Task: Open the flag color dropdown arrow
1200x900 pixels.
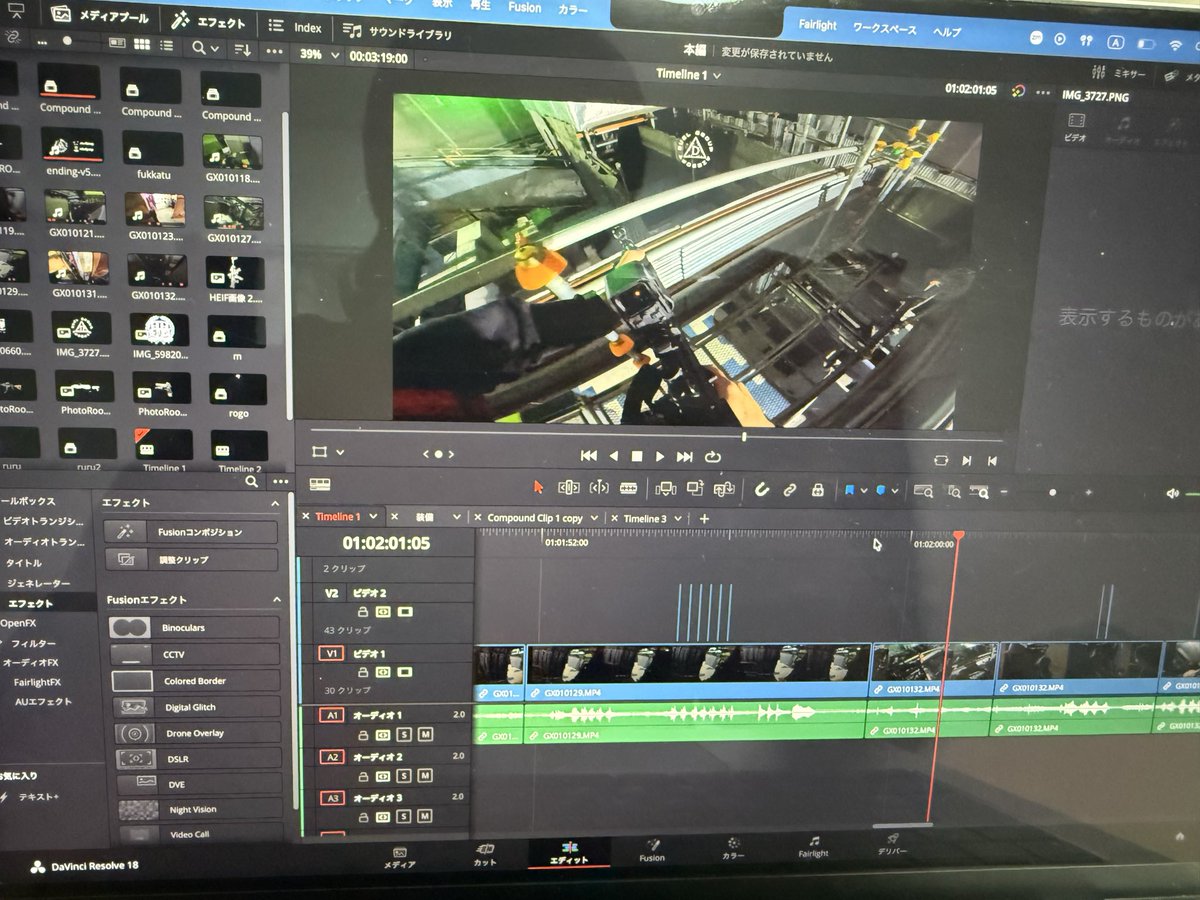Action: [x=863, y=491]
